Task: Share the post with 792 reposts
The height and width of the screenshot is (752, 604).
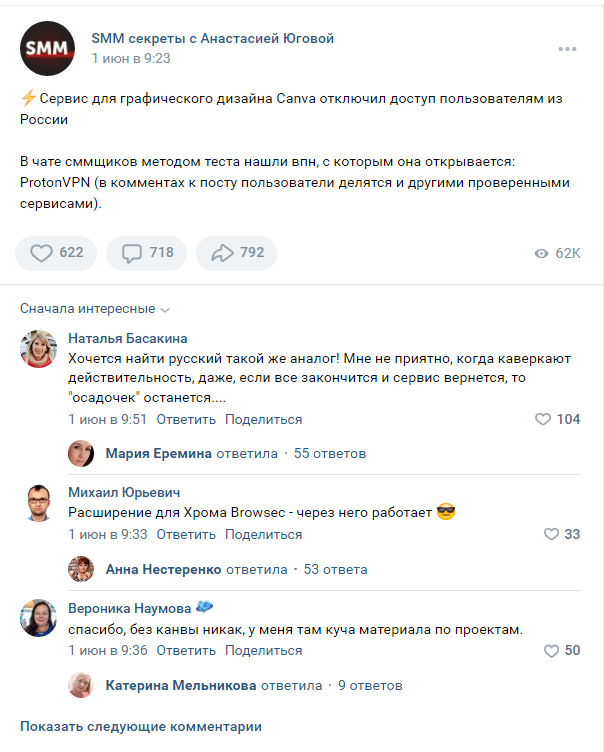Action: (x=237, y=253)
